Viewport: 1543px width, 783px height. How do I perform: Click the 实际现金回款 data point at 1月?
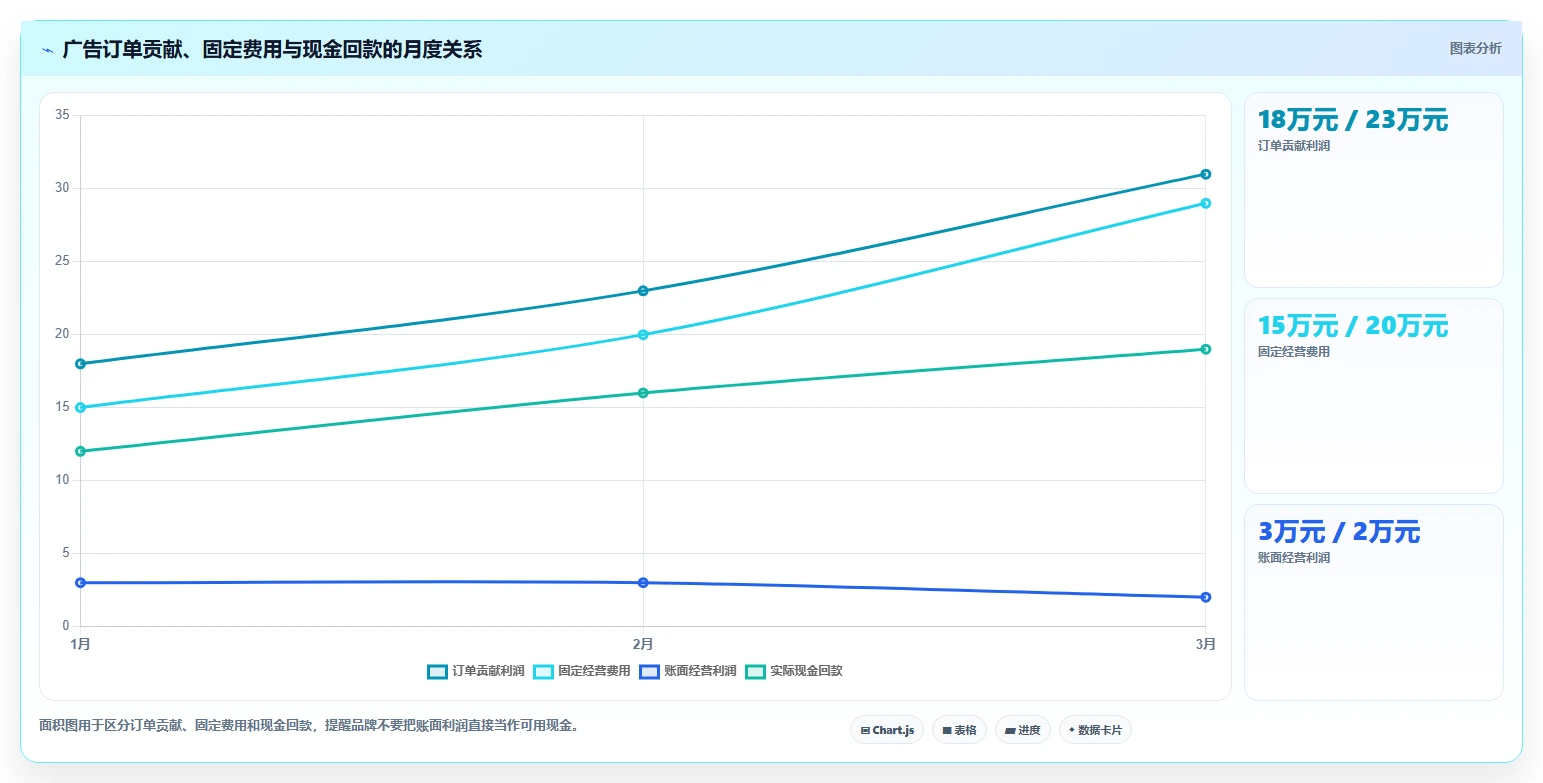tap(80, 451)
